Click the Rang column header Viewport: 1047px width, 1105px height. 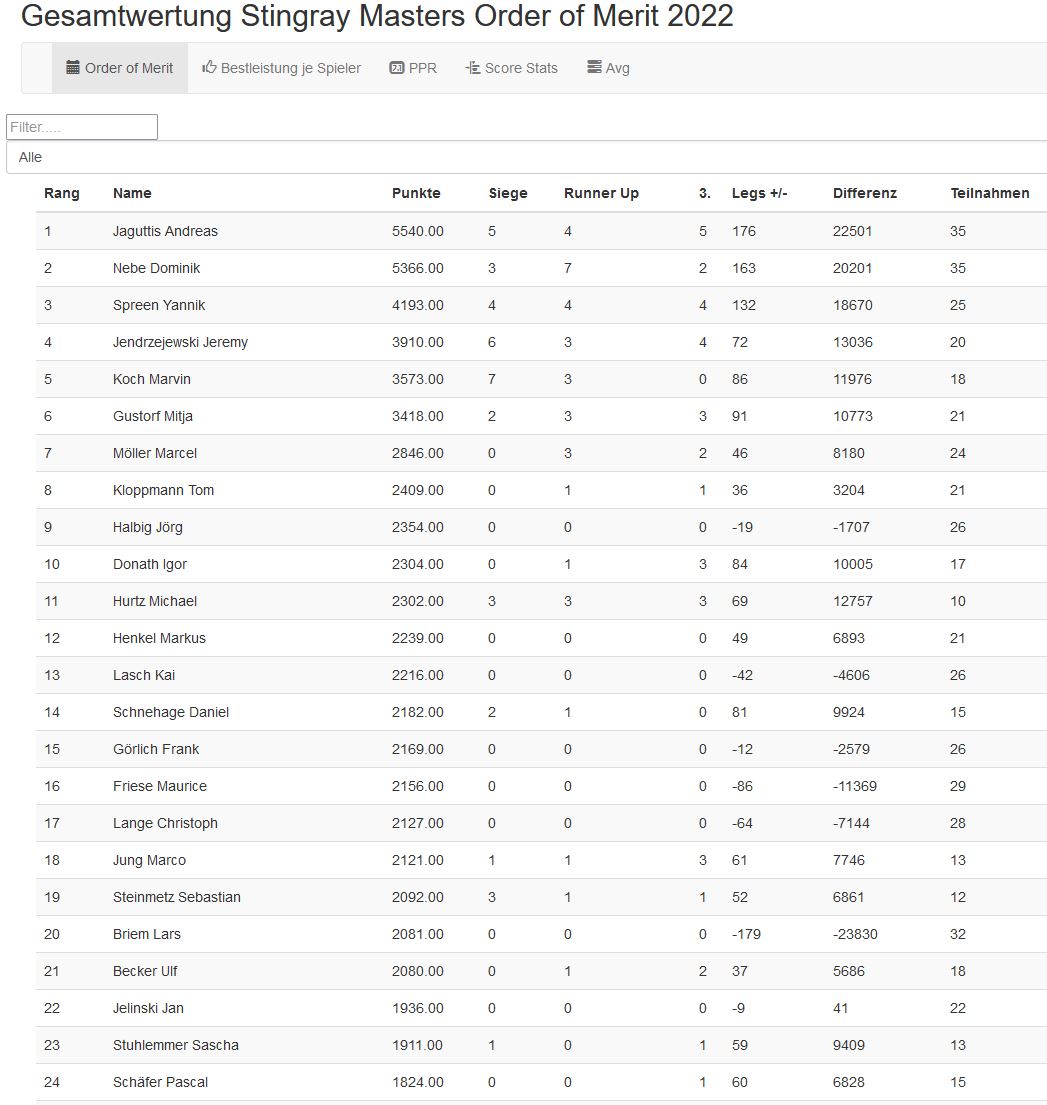(x=61, y=193)
